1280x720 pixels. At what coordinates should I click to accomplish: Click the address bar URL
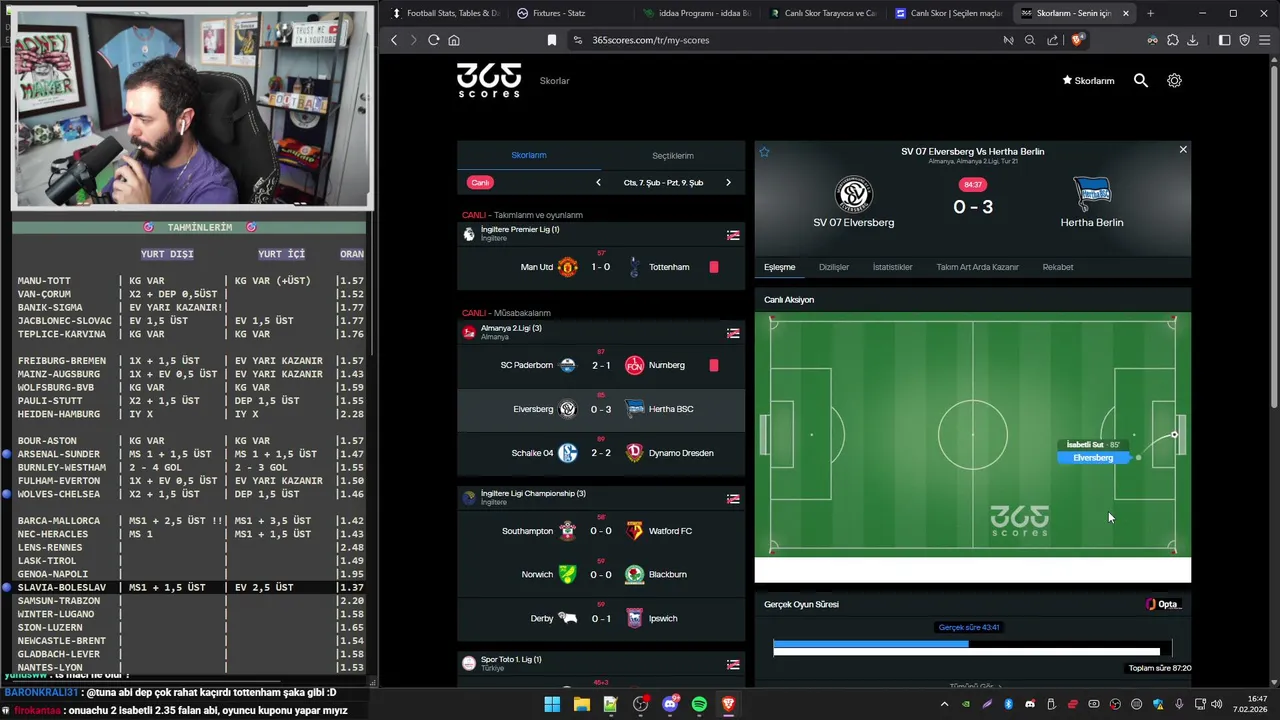click(650, 40)
